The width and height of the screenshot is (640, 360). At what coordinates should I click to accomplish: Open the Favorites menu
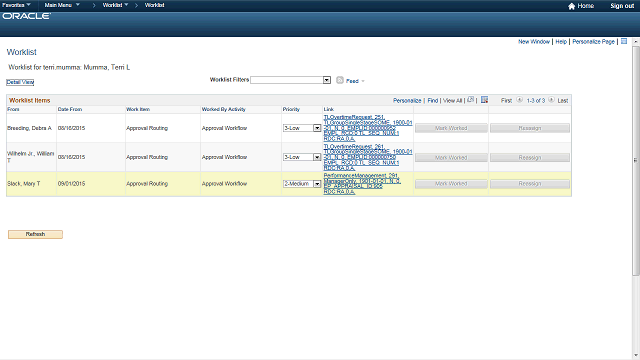click(x=16, y=5)
